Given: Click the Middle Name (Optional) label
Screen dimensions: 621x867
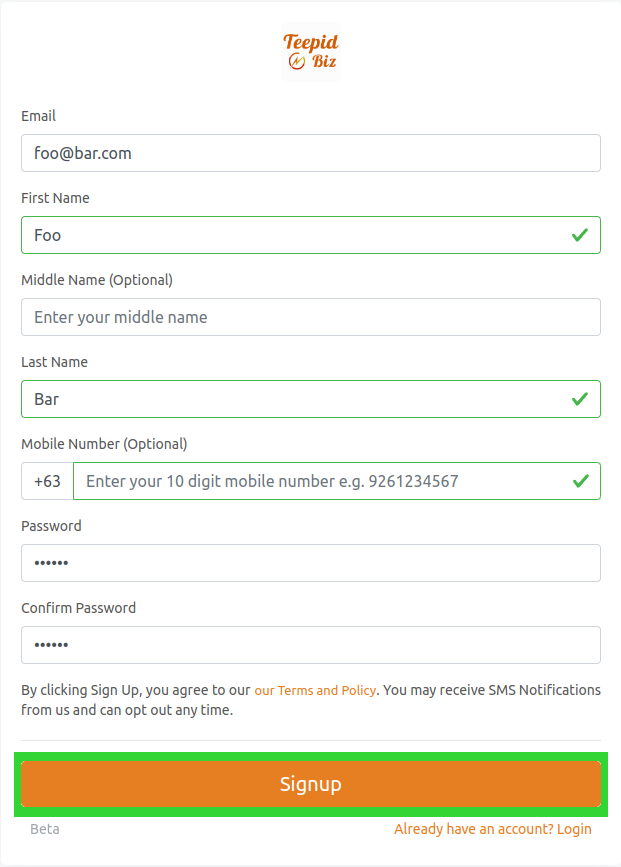Looking at the screenshot, I should pos(97,280).
